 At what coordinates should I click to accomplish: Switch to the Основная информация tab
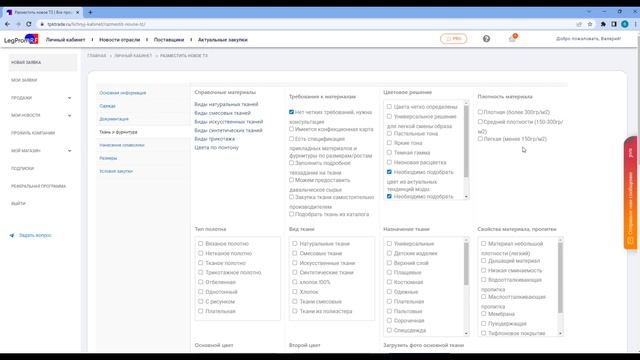click(x=122, y=93)
